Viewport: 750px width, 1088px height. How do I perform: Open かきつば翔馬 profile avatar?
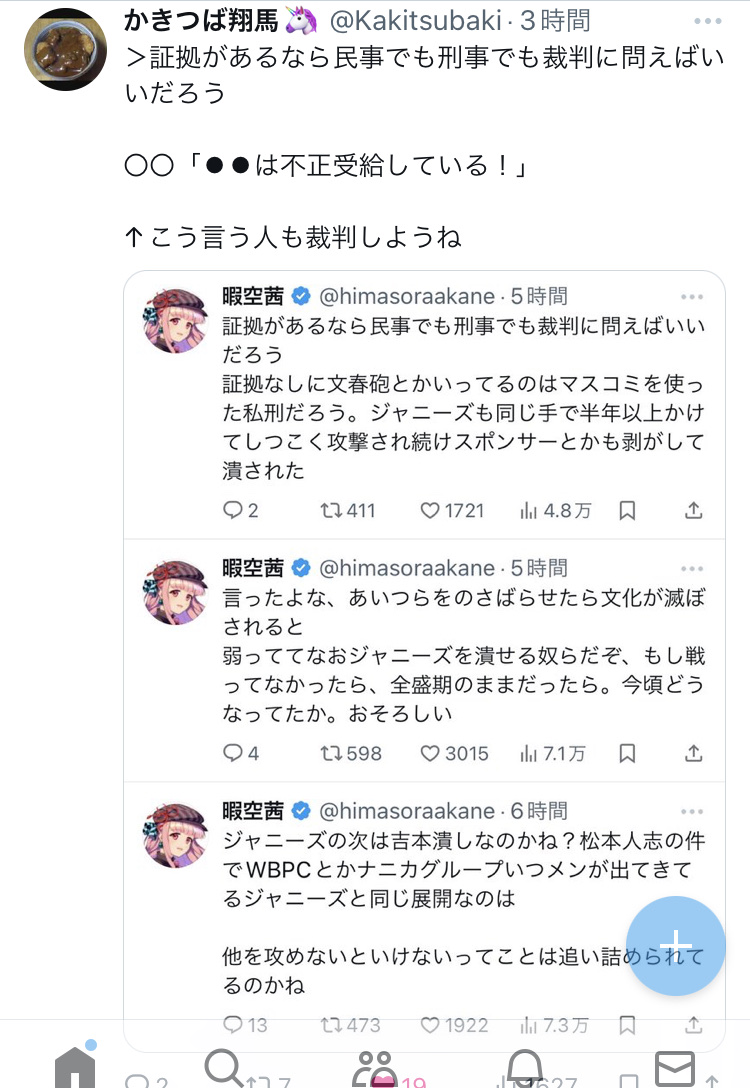[x=65, y=48]
